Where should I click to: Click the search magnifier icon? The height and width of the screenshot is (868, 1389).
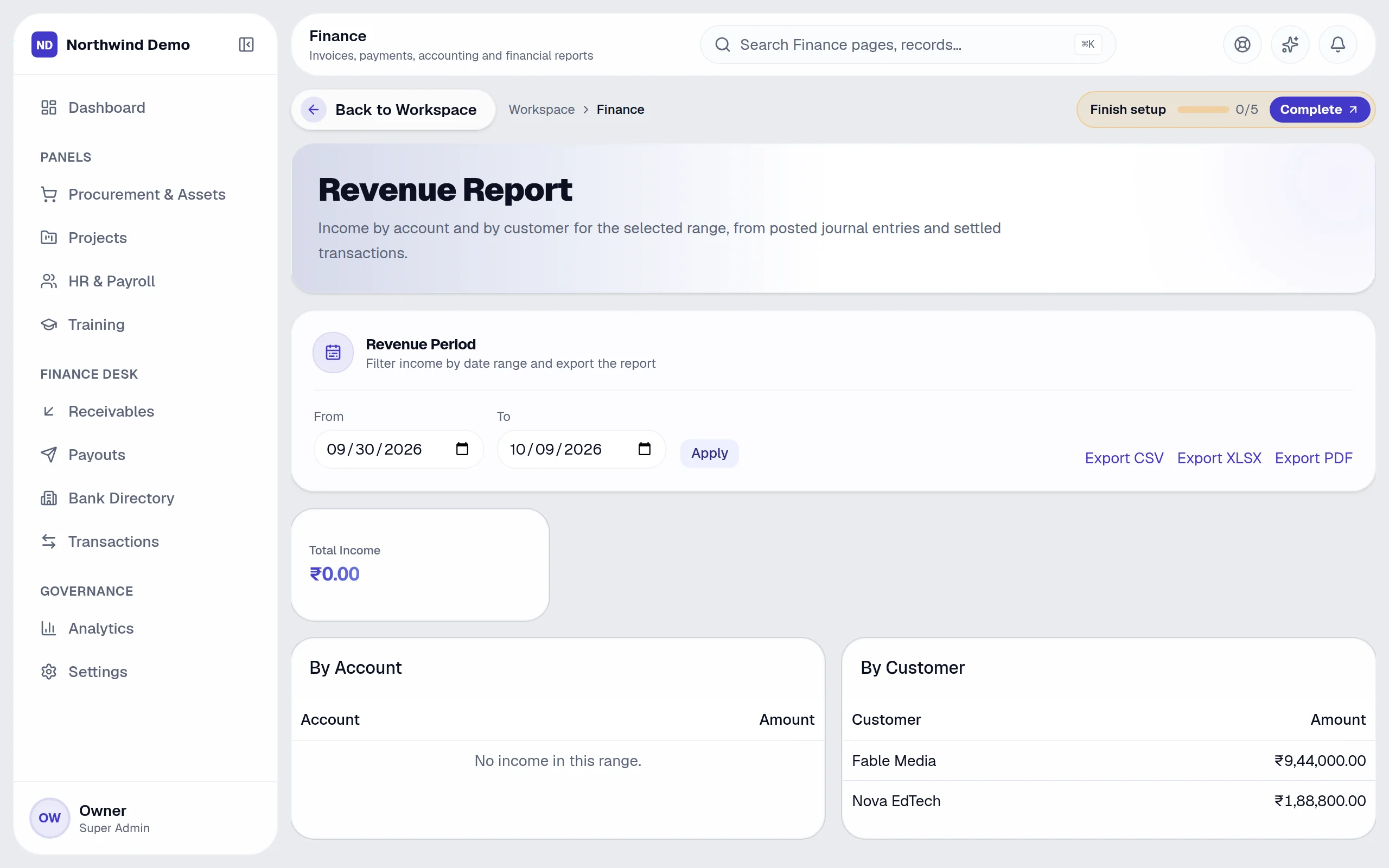pyautogui.click(x=723, y=44)
